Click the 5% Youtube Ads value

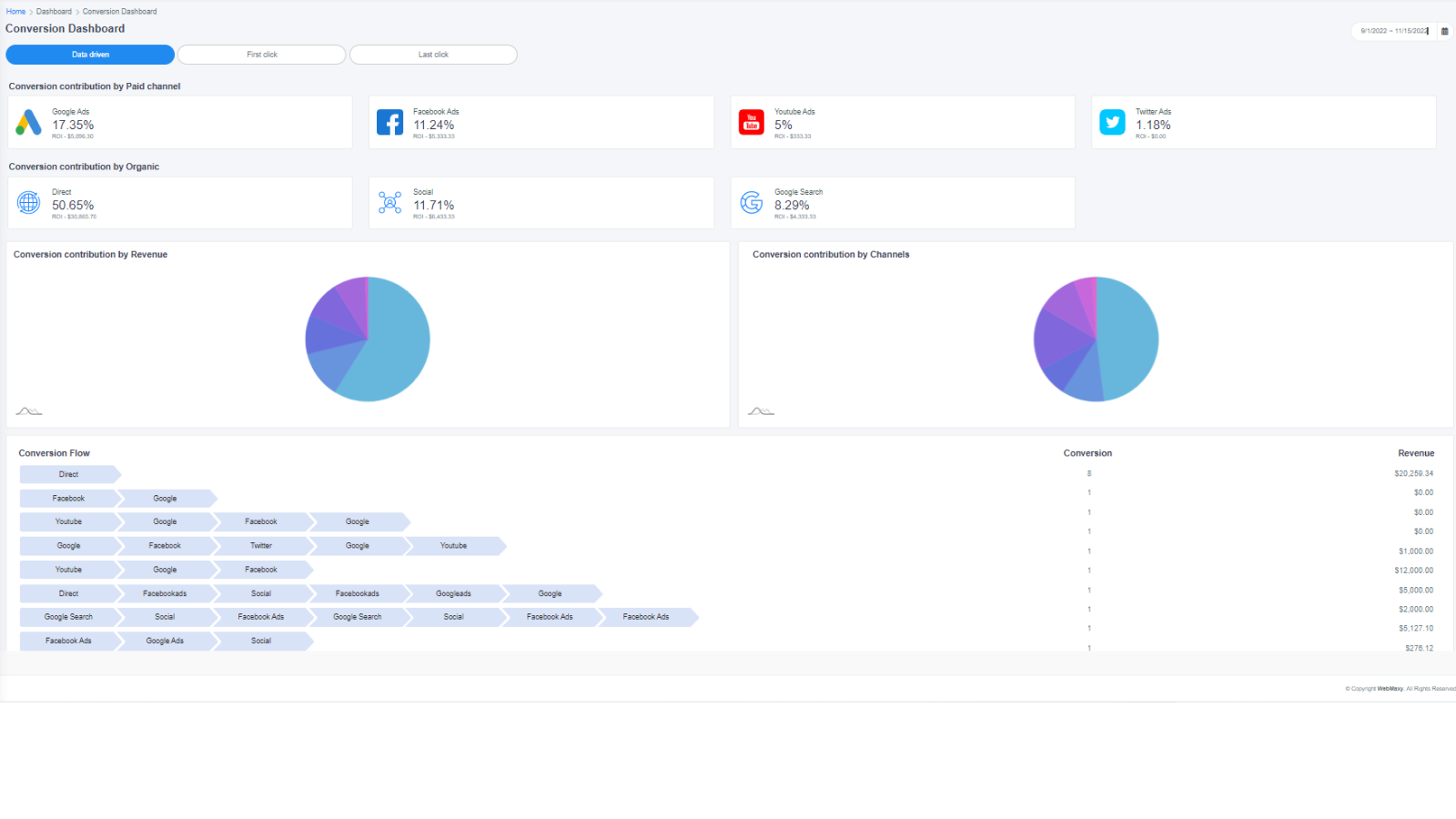(784, 126)
